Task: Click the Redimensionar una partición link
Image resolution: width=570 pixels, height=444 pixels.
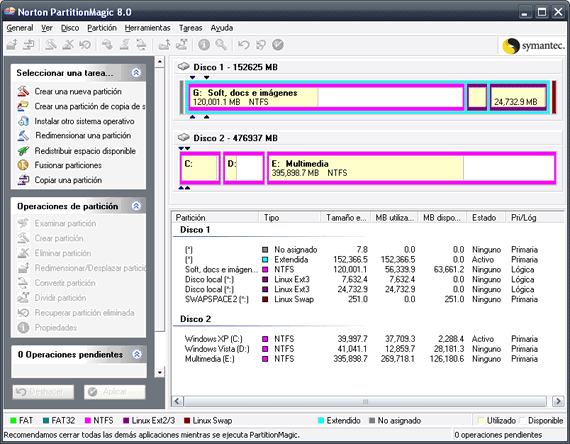Action: point(83,135)
